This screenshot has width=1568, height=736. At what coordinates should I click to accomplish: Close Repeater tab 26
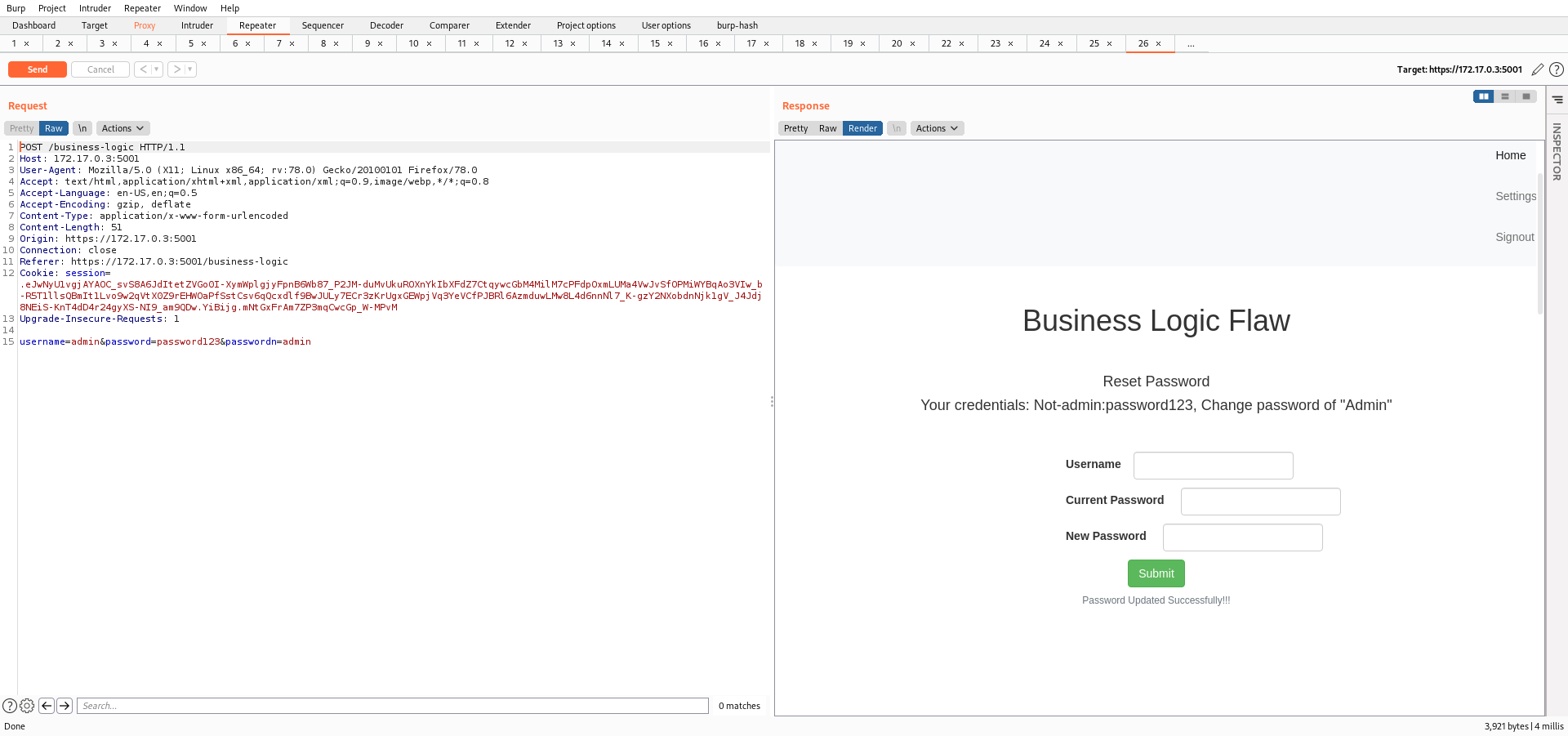(x=1158, y=44)
